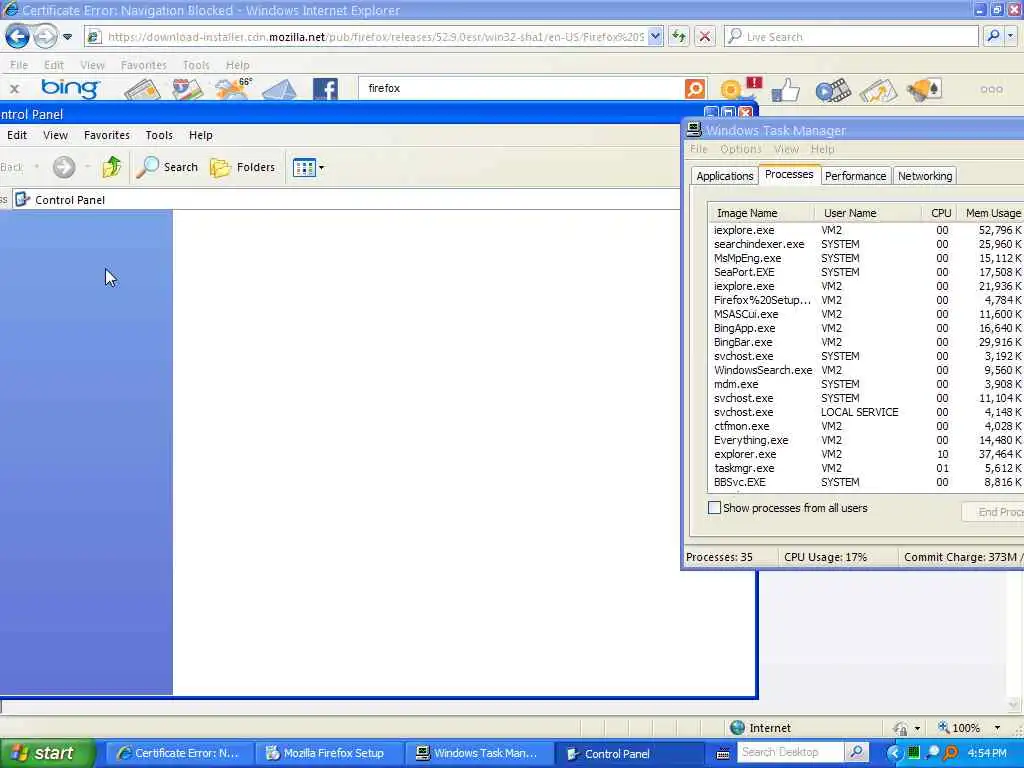
Task: Close the Bing Bar with the X
Action: coord(14,89)
